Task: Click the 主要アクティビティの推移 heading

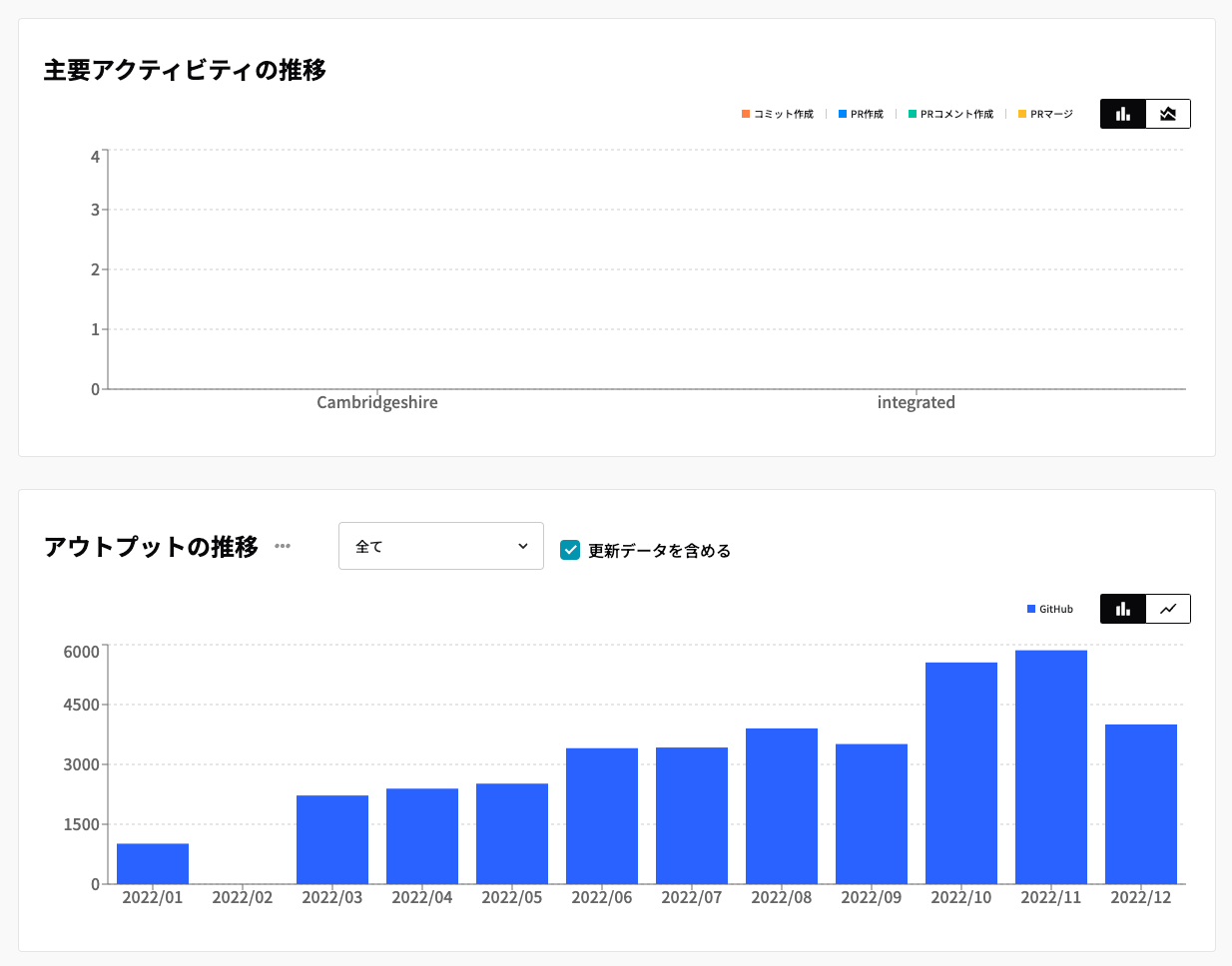Action: tap(185, 70)
